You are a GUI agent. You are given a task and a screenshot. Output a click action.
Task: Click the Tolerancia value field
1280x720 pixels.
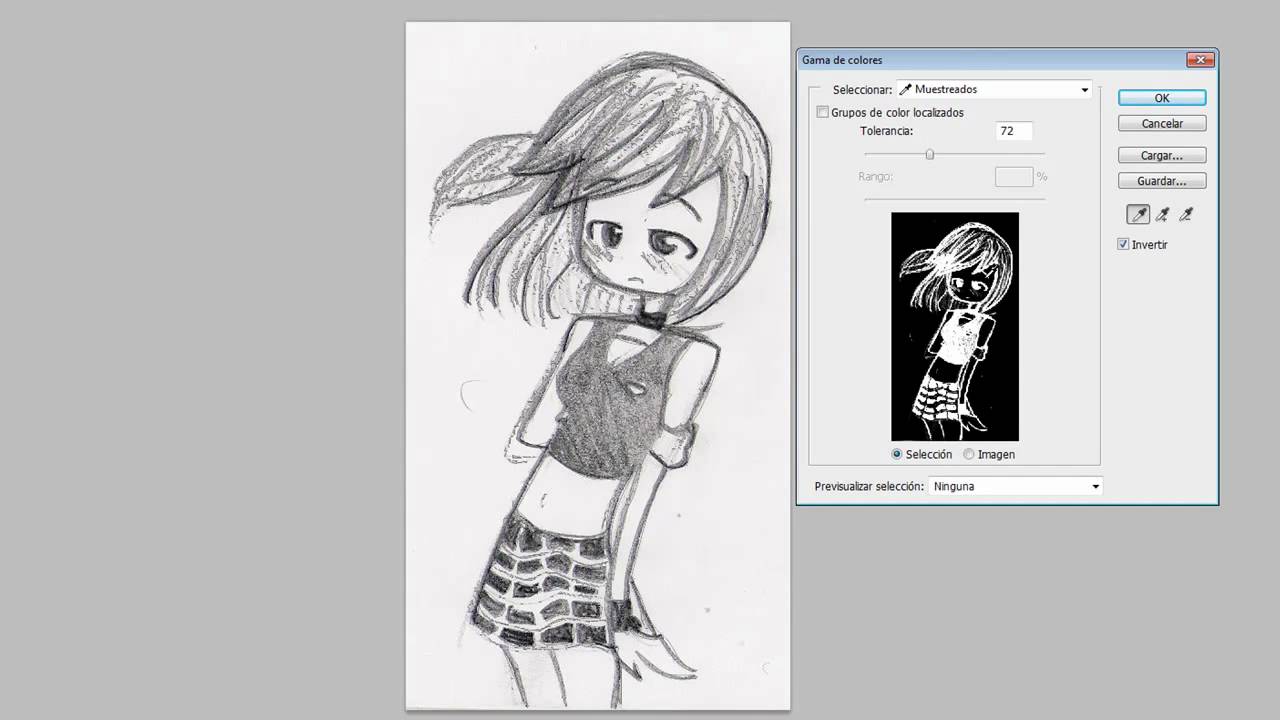pyautogui.click(x=1014, y=131)
